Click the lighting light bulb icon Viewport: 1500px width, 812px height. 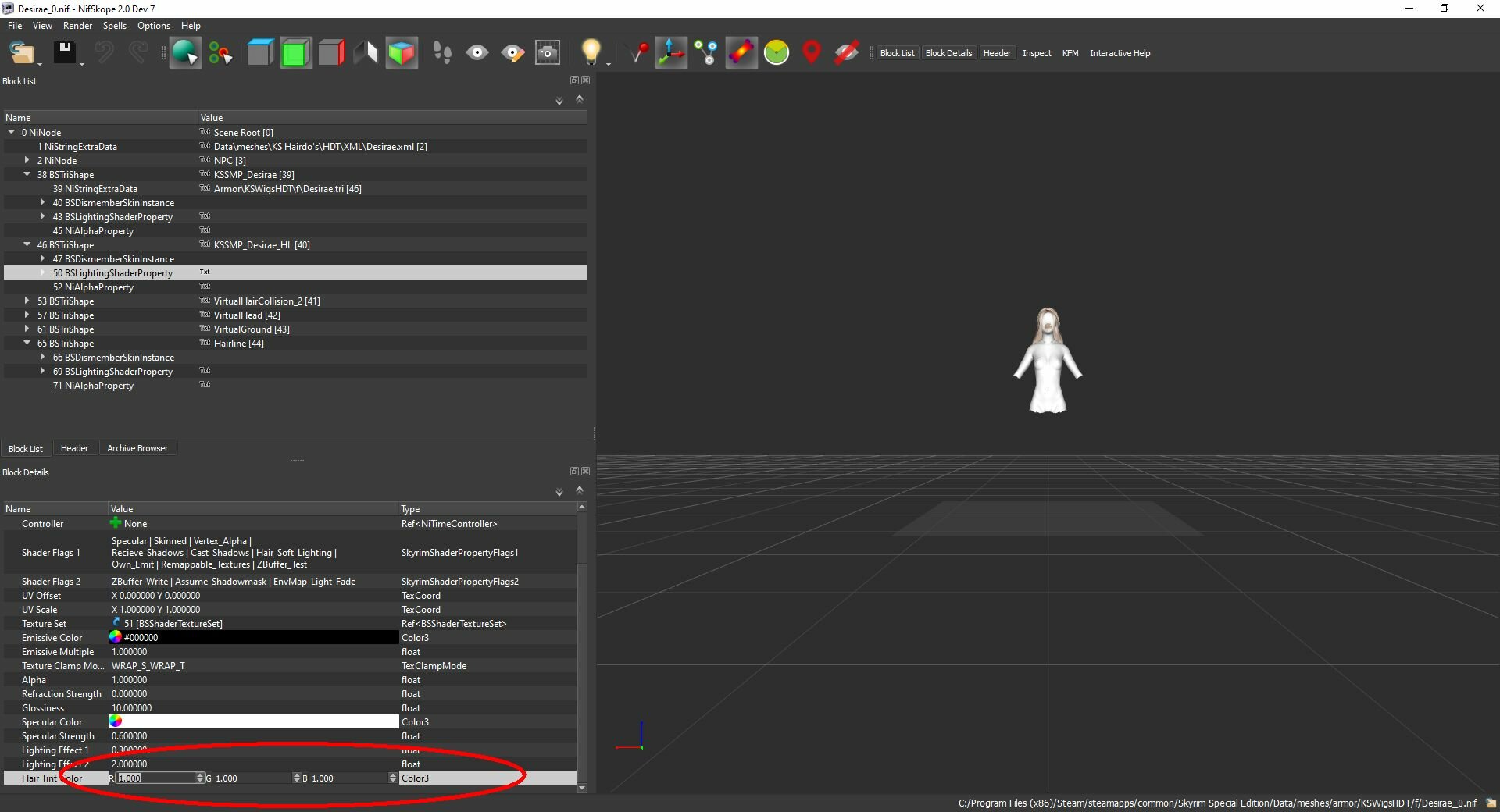[x=591, y=52]
